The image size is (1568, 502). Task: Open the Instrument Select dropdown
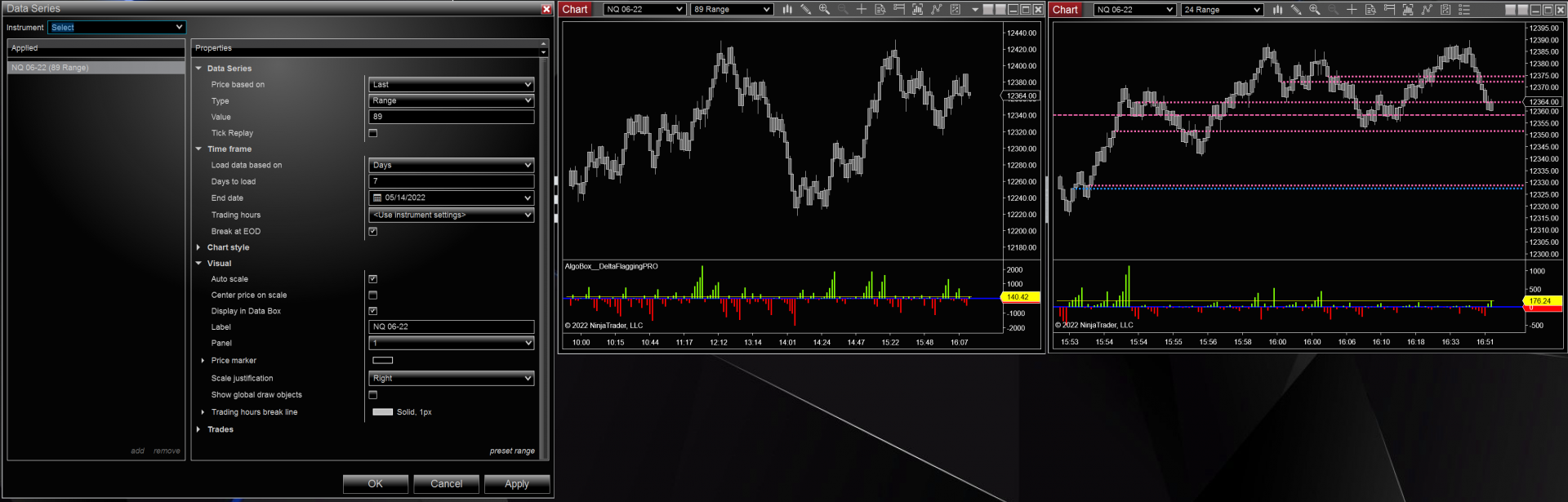tap(117, 27)
